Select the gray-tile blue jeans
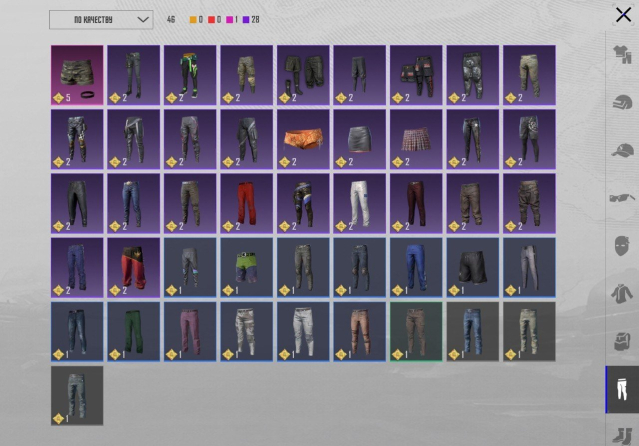The height and width of the screenshot is (446, 639). pos(473,331)
